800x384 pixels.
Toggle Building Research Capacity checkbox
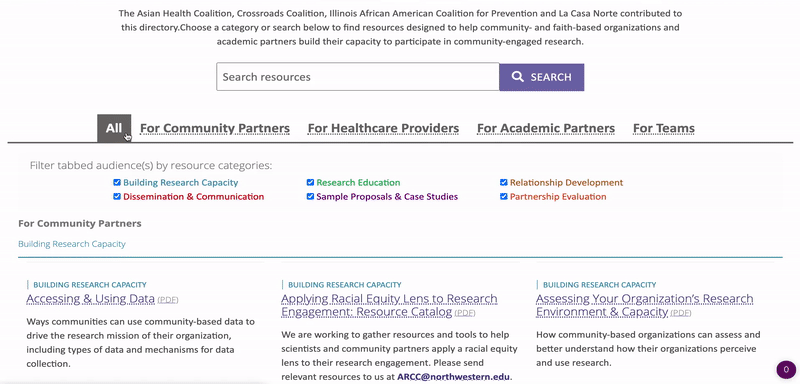coord(117,182)
